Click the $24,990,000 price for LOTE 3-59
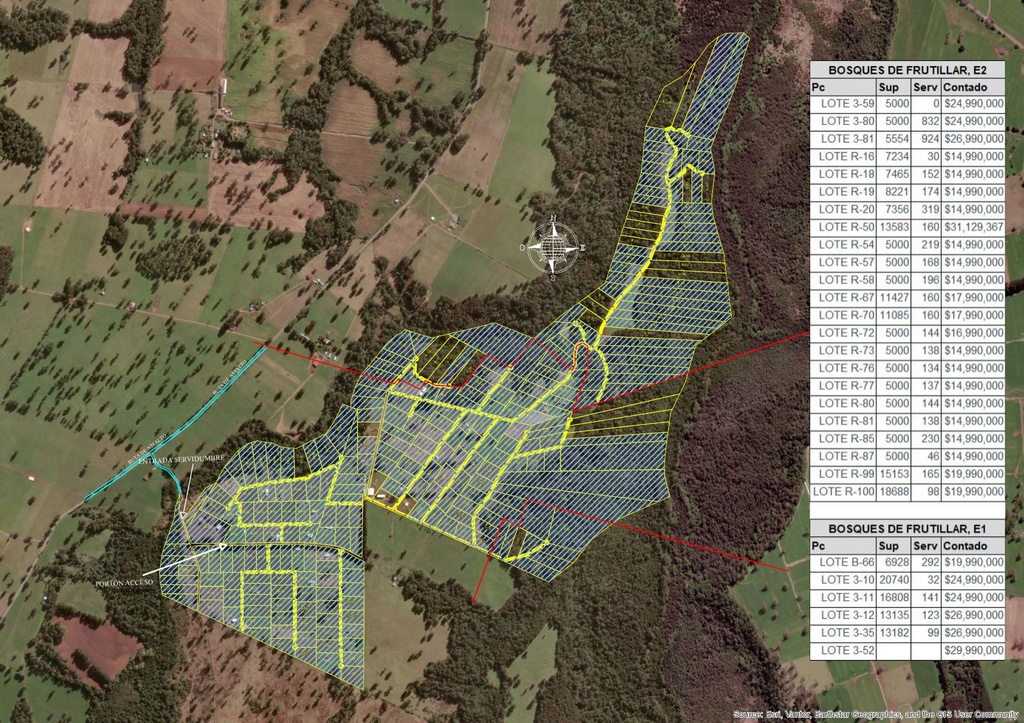Viewport: 1024px width, 723px height. (973, 104)
